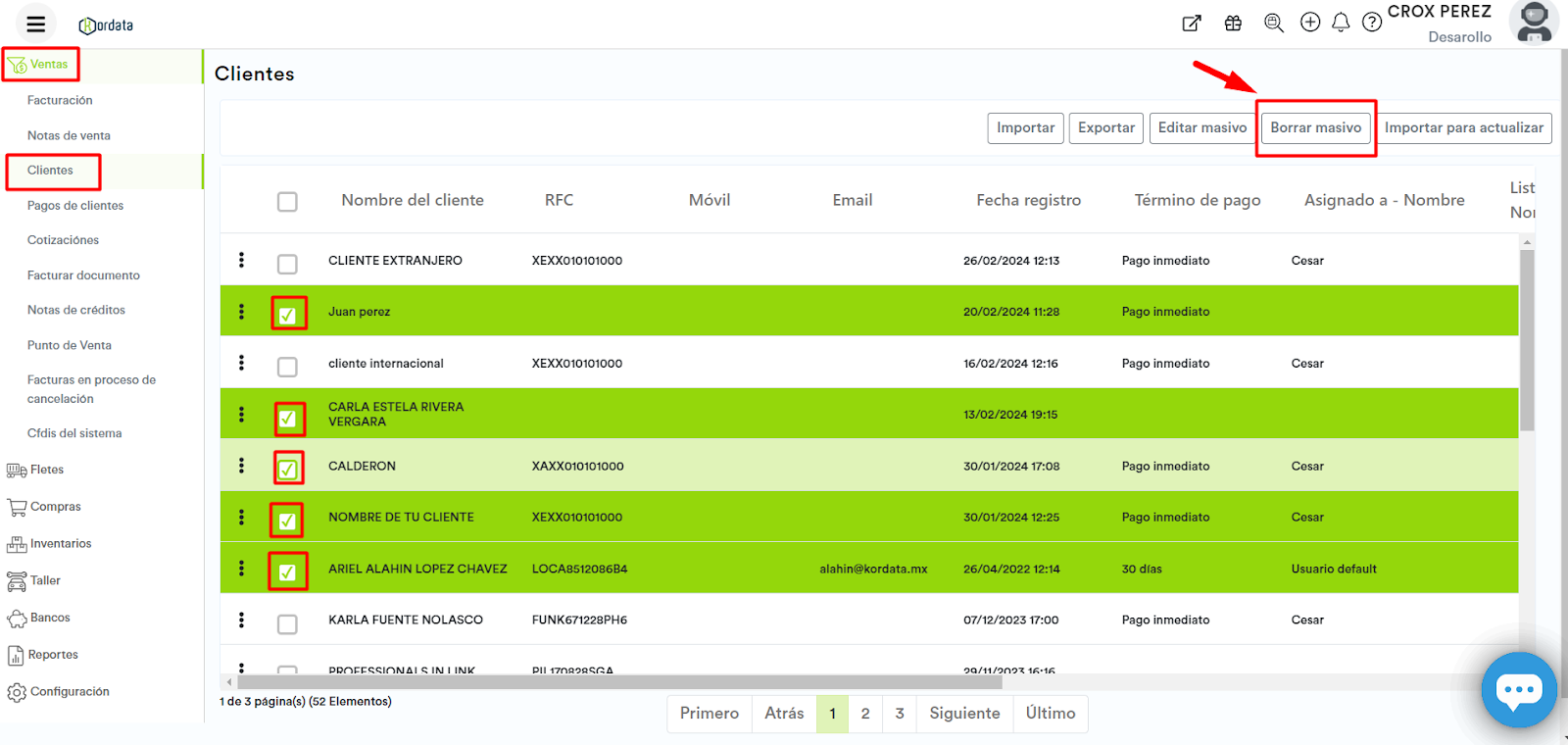
Task: Open the chat support bubble
Action: (1518, 690)
